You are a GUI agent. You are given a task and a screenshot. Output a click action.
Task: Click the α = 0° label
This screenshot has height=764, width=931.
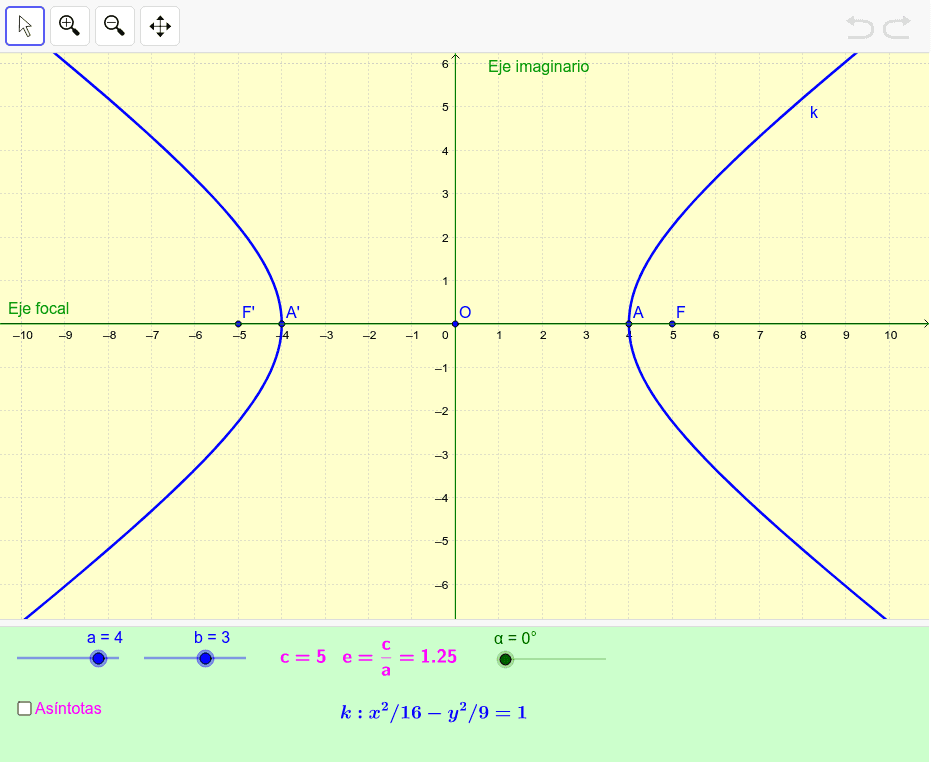(515, 638)
